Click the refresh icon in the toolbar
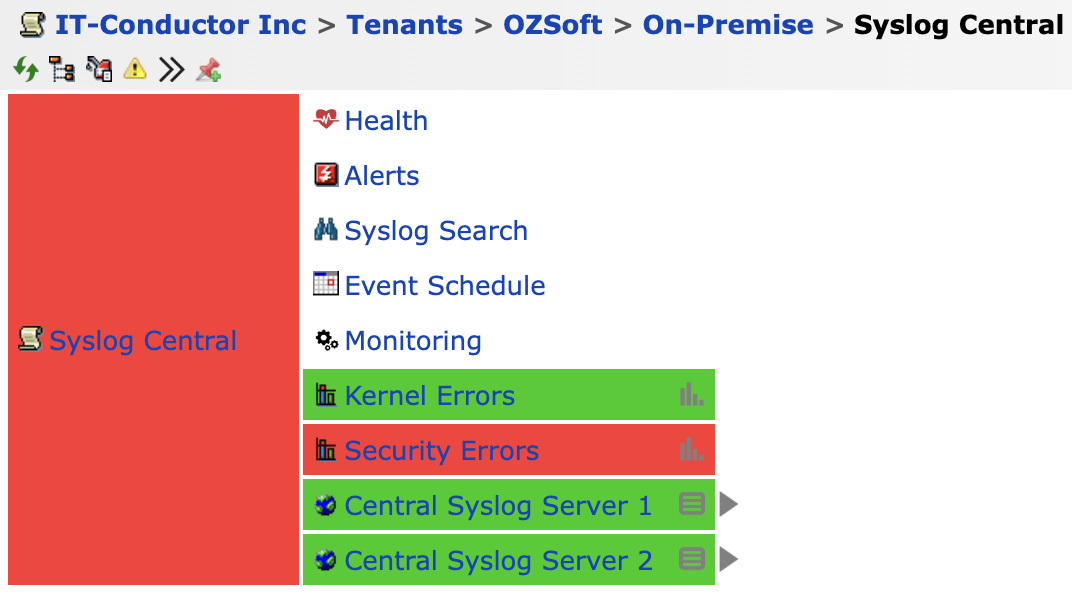This screenshot has height=596, width=1072. pyautogui.click(x=25, y=69)
